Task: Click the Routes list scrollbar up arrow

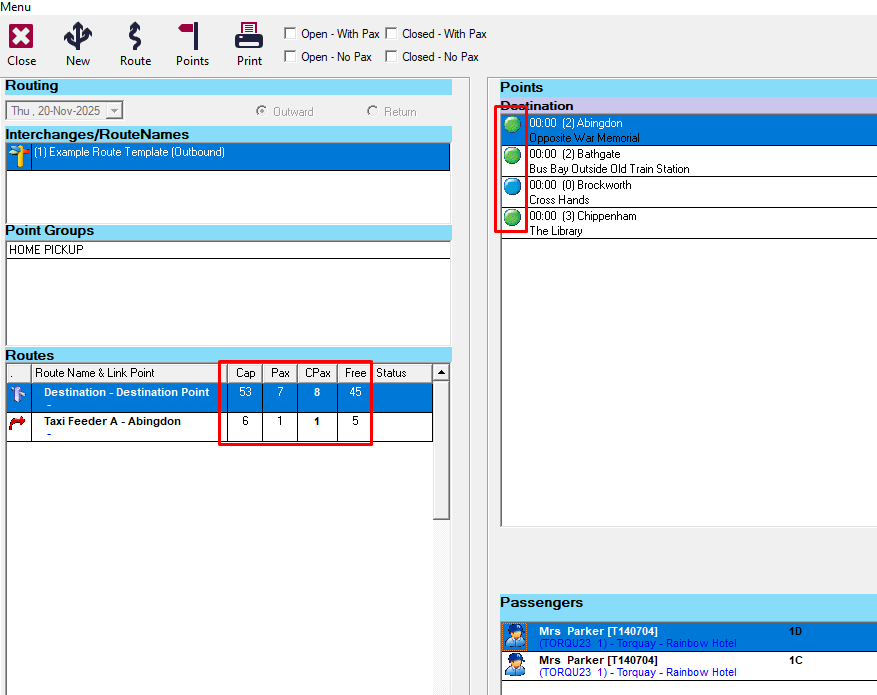Action: click(x=441, y=373)
